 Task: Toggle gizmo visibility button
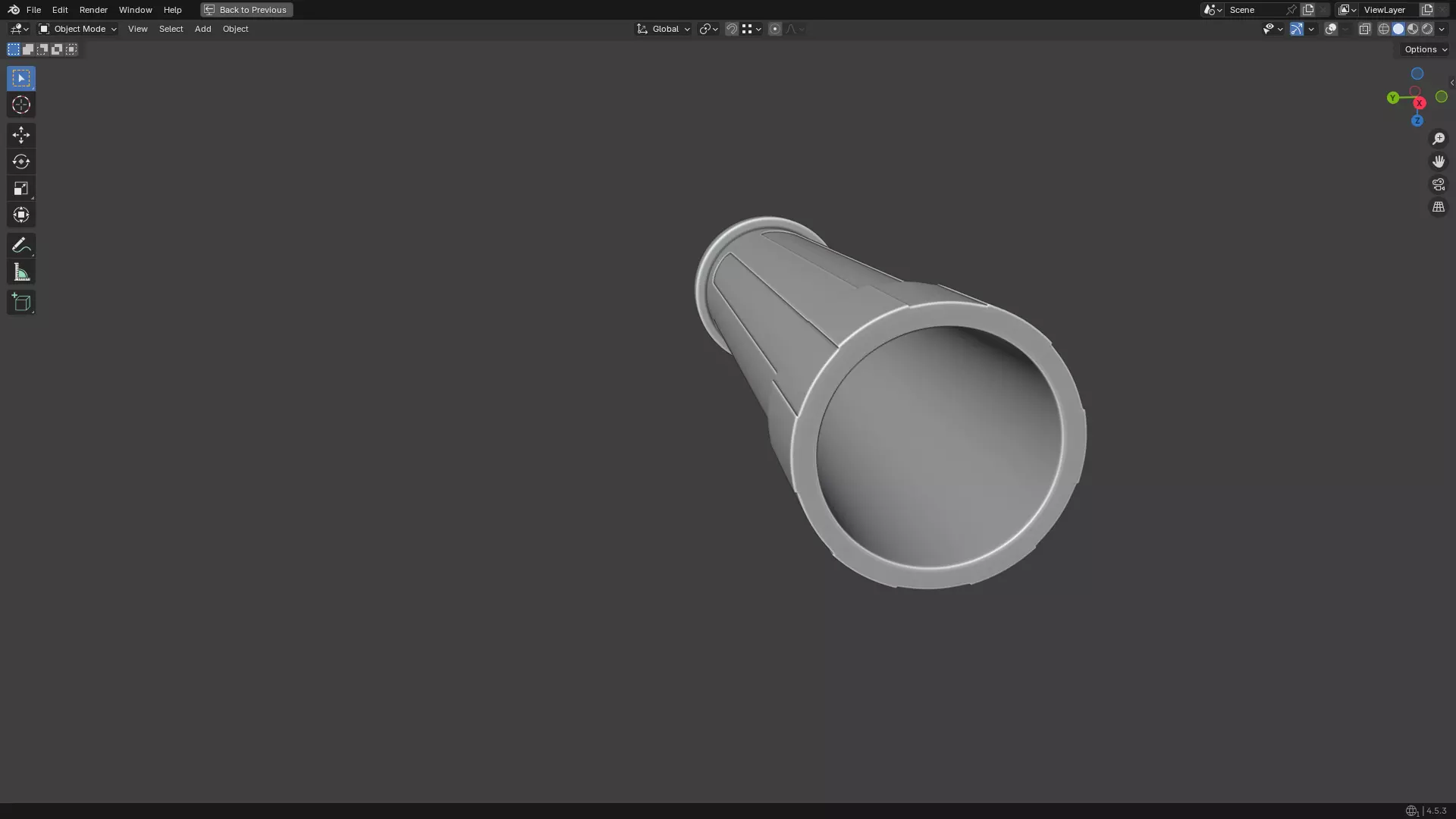point(1296,29)
